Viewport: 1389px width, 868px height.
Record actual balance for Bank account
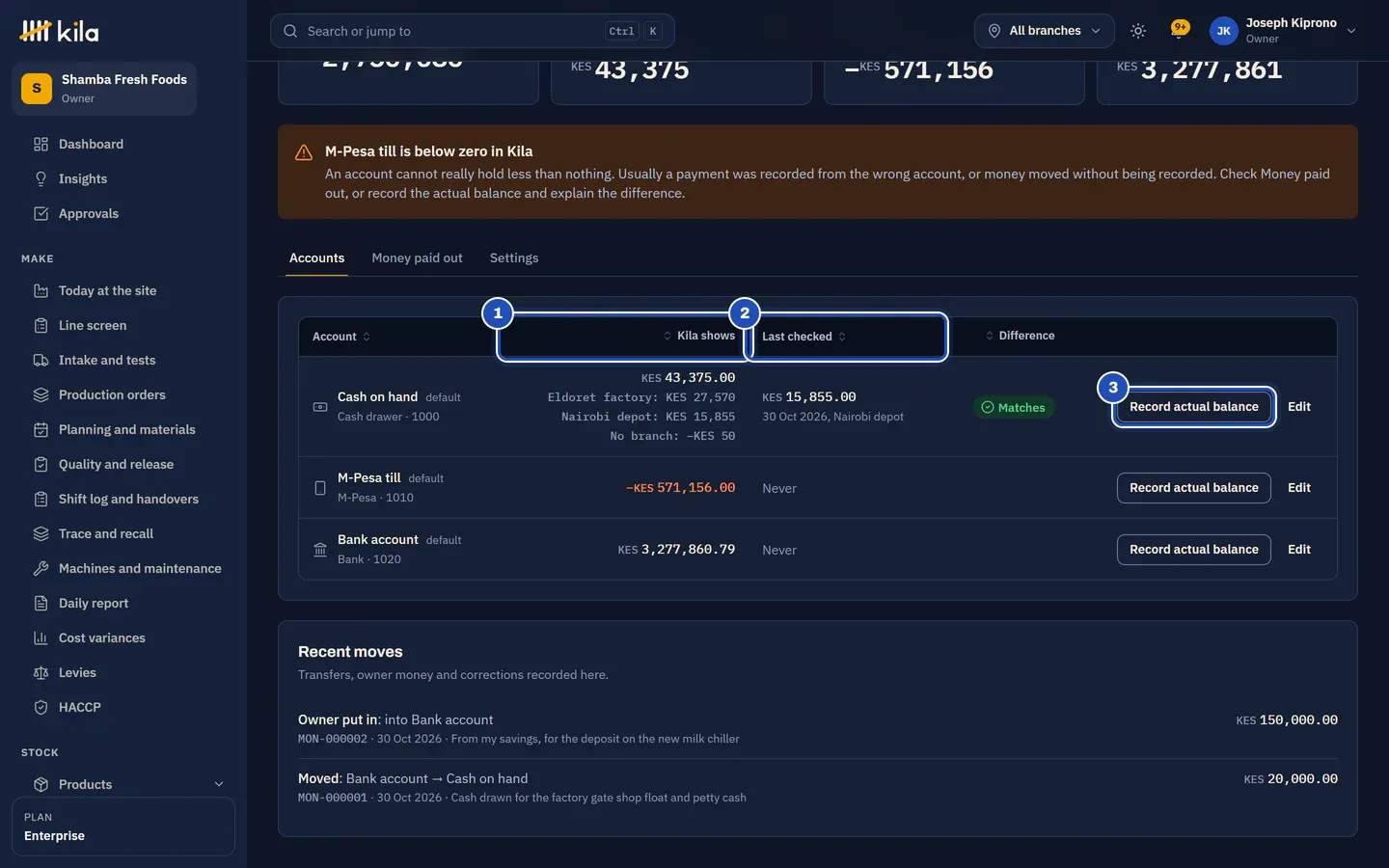click(x=1194, y=550)
